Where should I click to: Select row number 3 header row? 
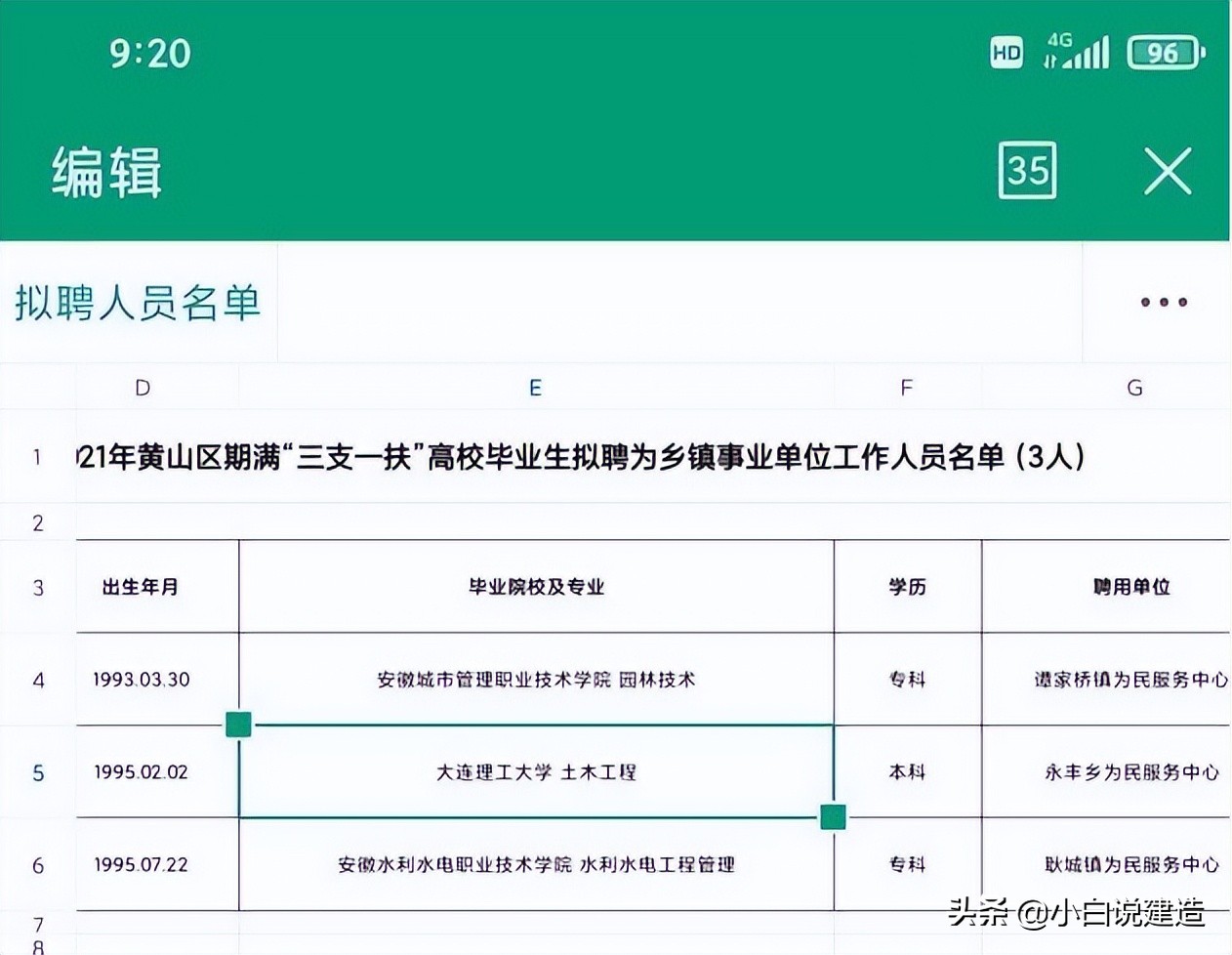tap(36, 587)
